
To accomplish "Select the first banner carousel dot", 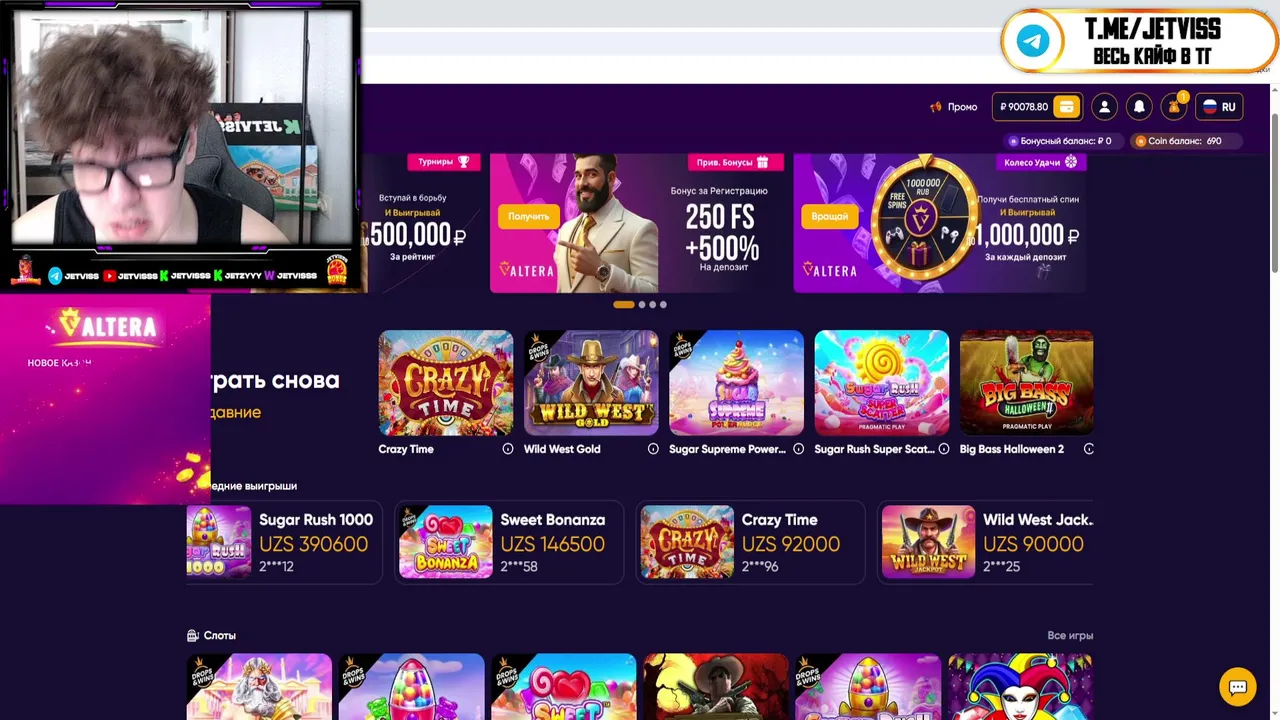I will 624,304.
